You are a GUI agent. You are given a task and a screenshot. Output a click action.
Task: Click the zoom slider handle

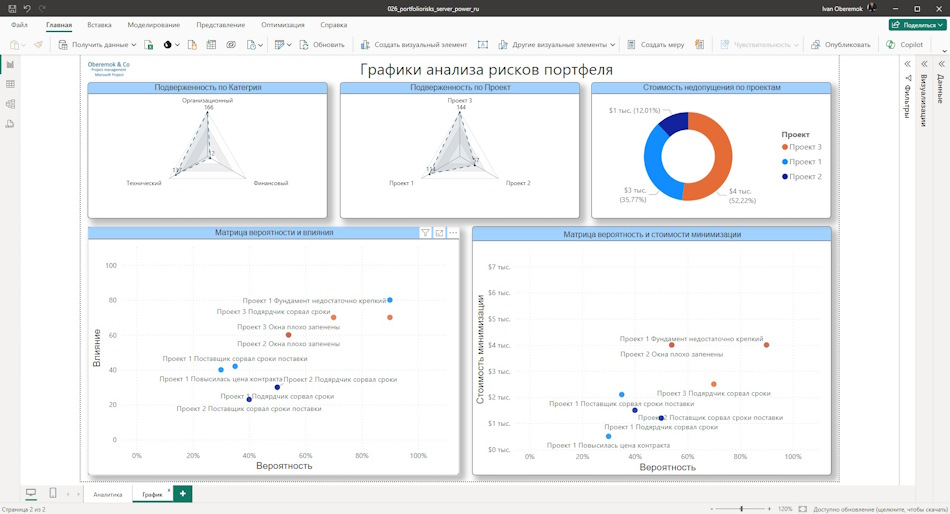pyautogui.click(x=742, y=509)
